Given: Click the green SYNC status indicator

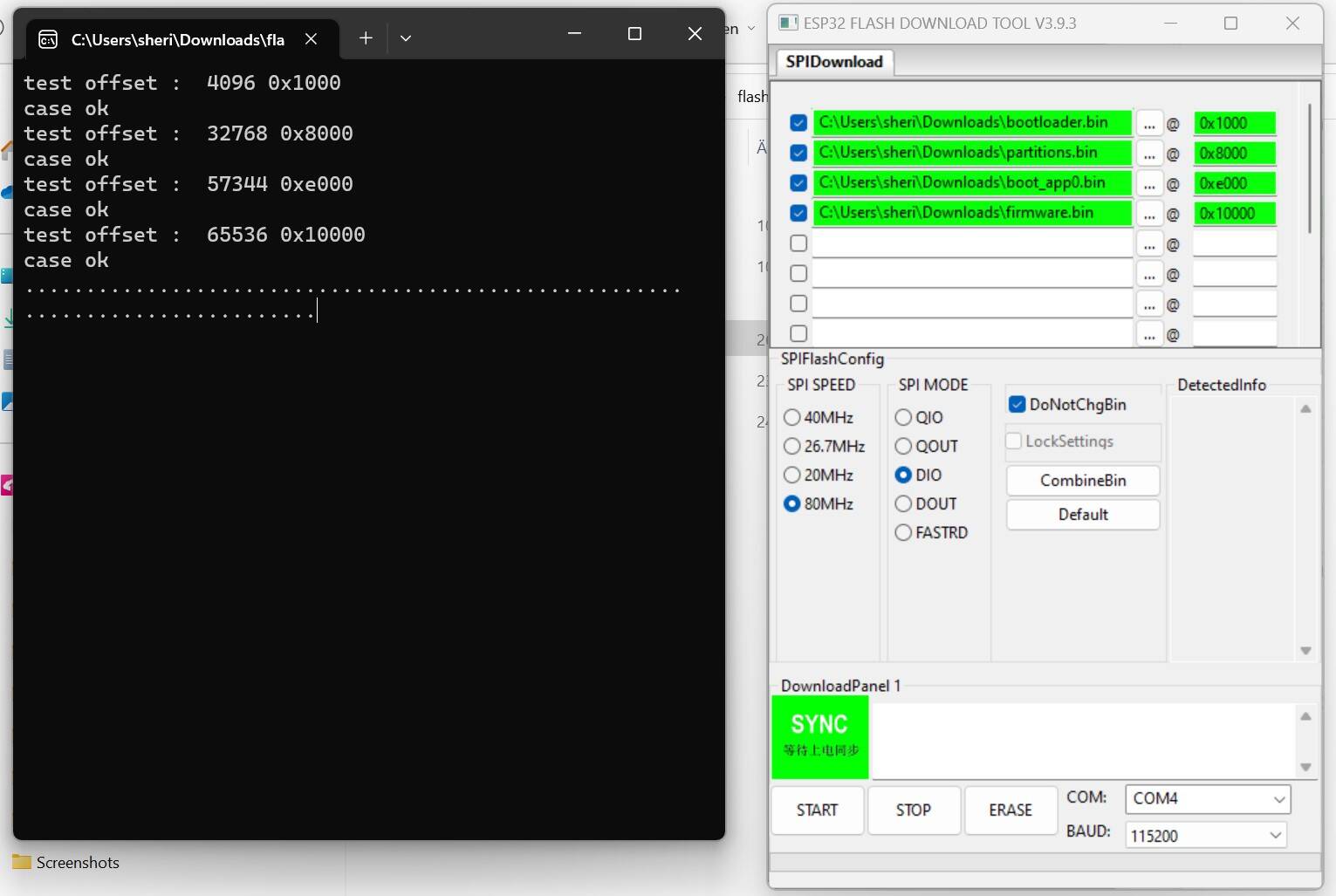Looking at the screenshot, I should point(819,735).
